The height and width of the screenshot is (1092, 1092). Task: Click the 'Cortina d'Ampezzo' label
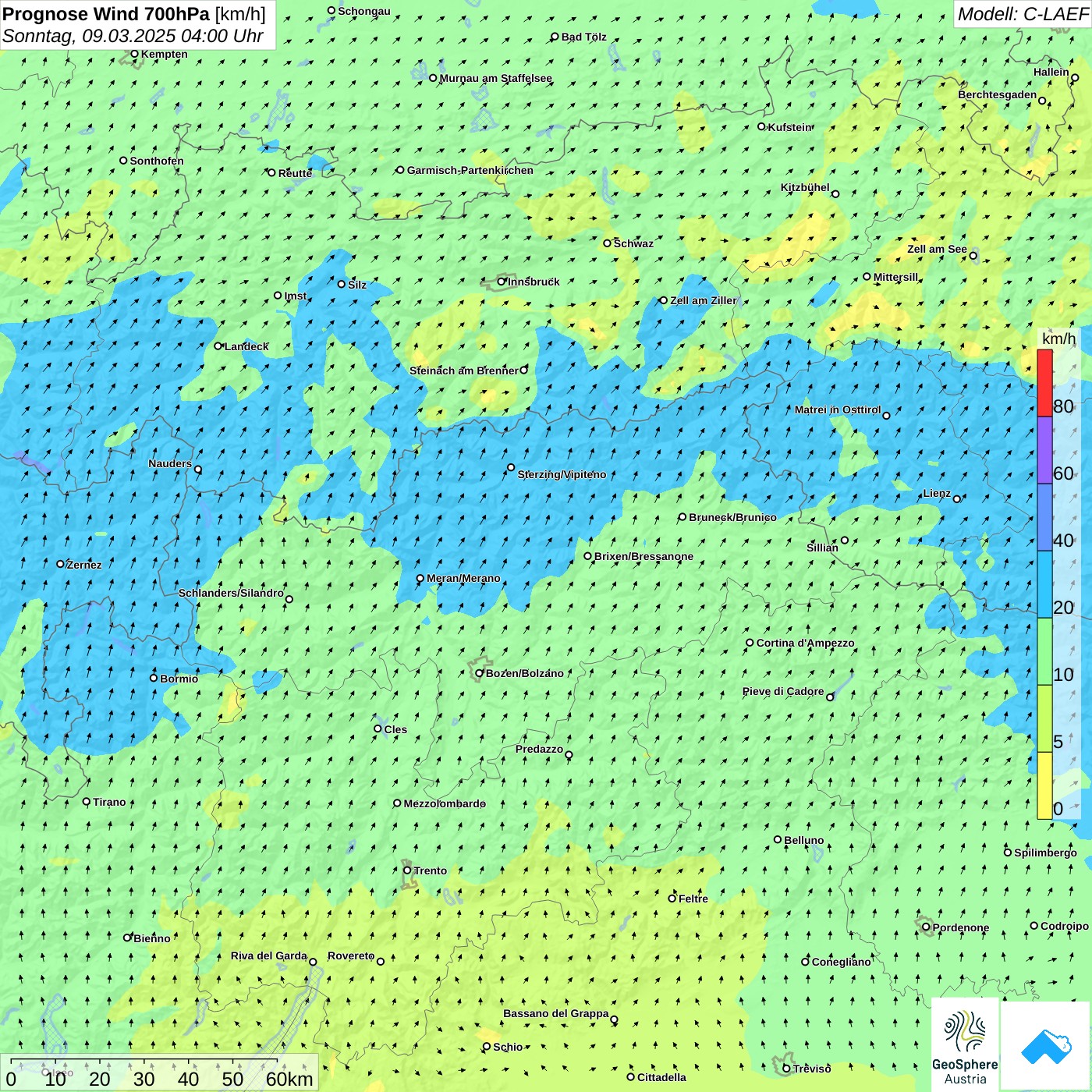pyautogui.click(x=806, y=643)
